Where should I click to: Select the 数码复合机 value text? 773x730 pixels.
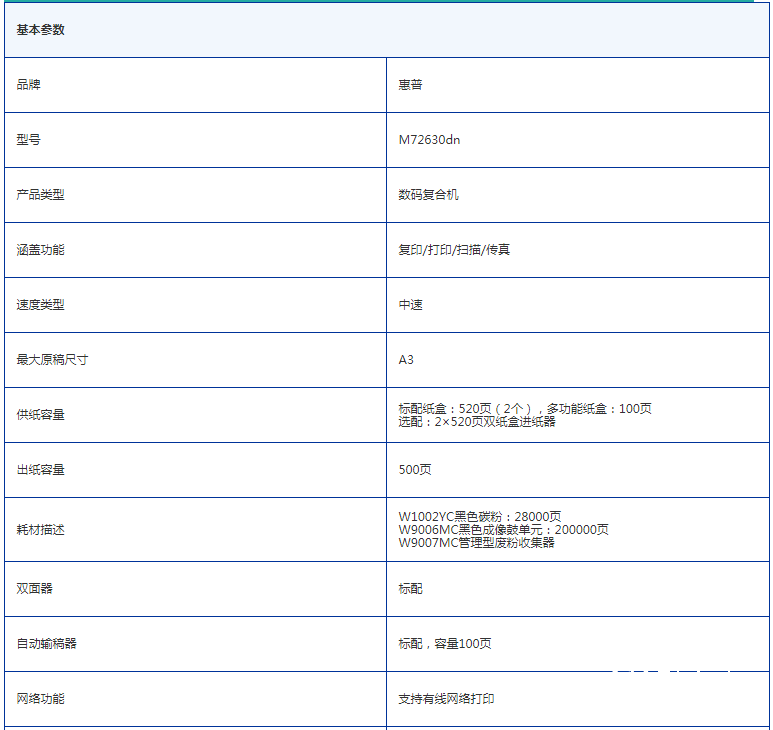click(428, 195)
